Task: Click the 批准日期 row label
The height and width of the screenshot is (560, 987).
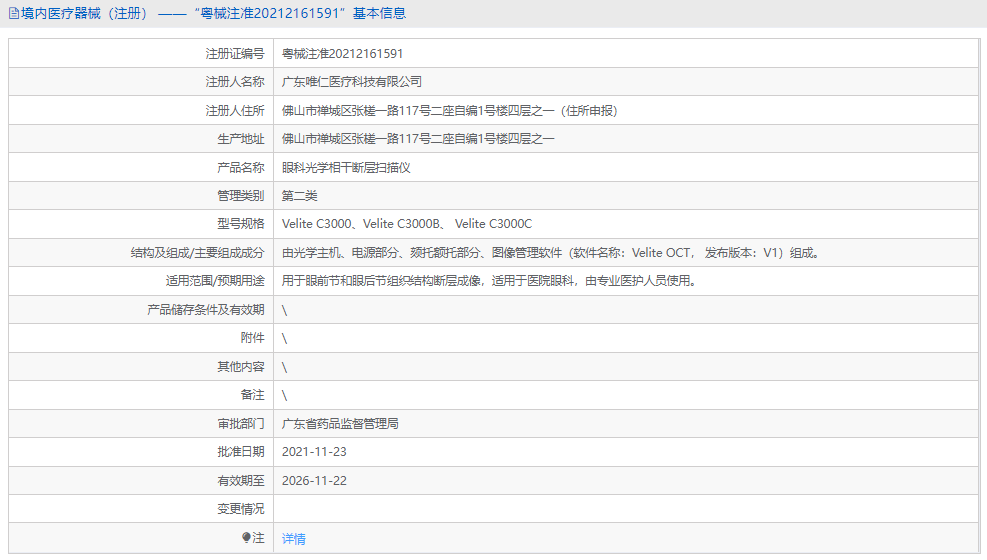Action: pyautogui.click(x=241, y=452)
